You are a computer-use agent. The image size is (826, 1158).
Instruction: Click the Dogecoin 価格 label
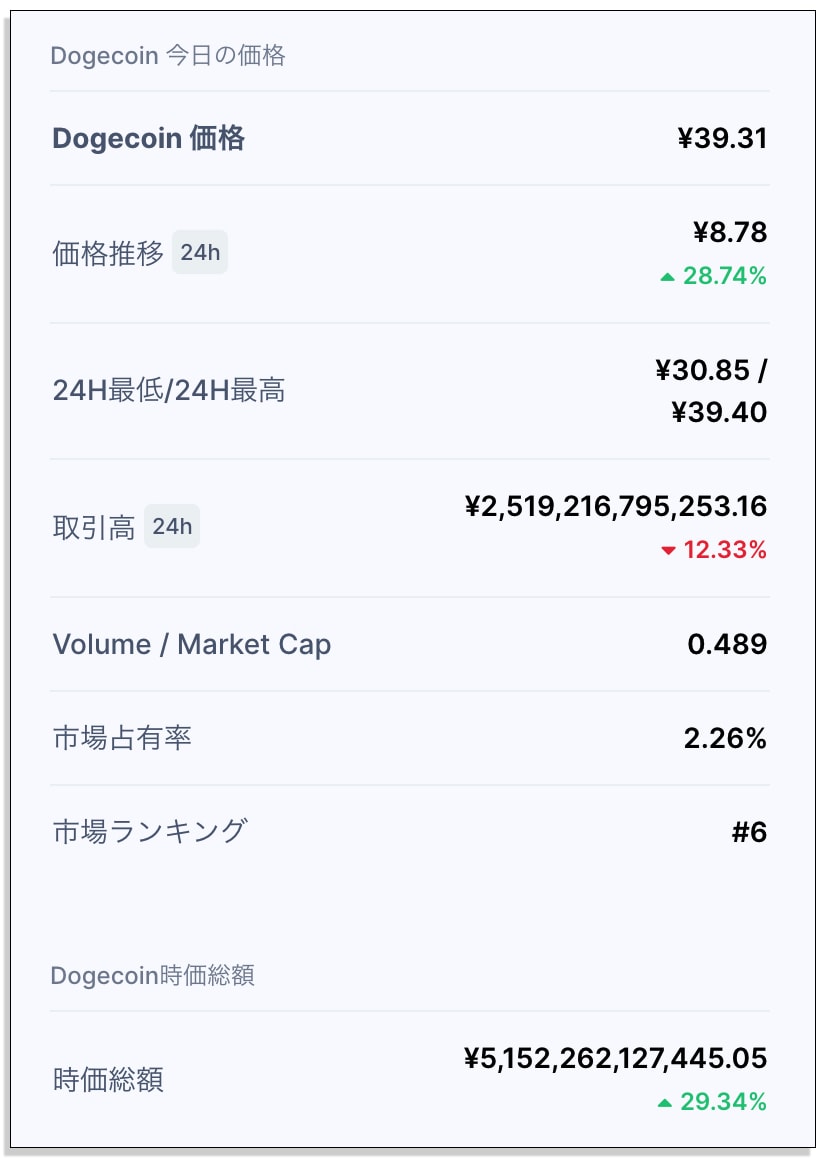tap(149, 138)
